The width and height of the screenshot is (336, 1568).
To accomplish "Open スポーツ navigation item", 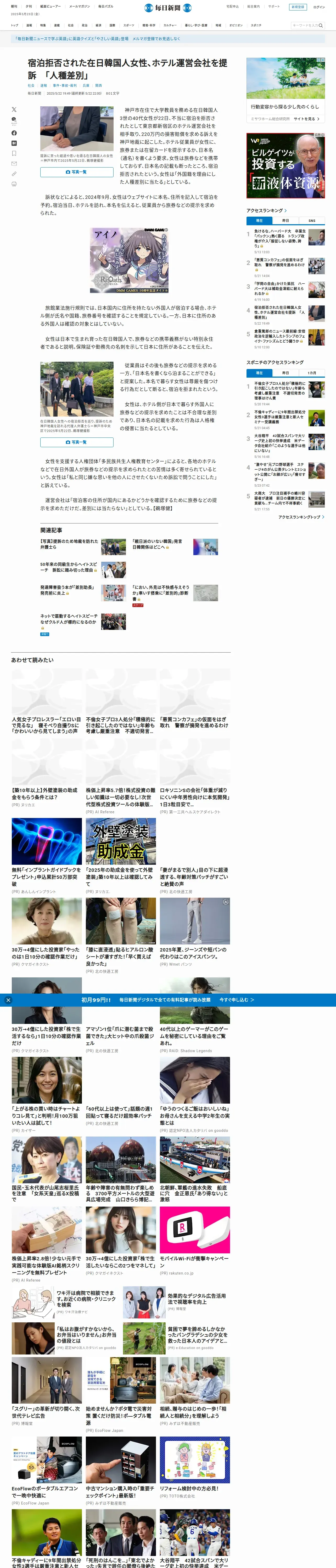I will [x=129, y=26].
